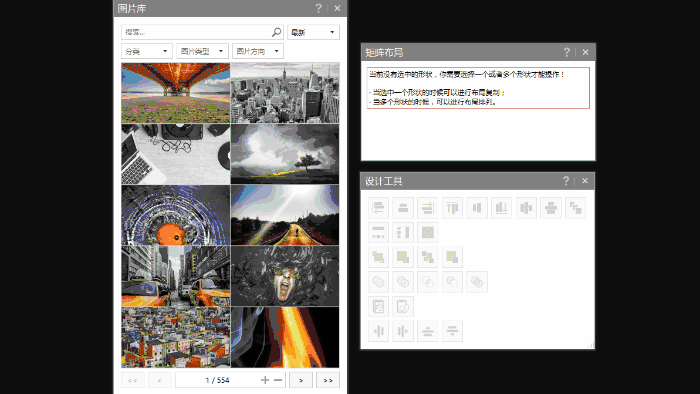Click the search input field in 图片库

point(196,32)
